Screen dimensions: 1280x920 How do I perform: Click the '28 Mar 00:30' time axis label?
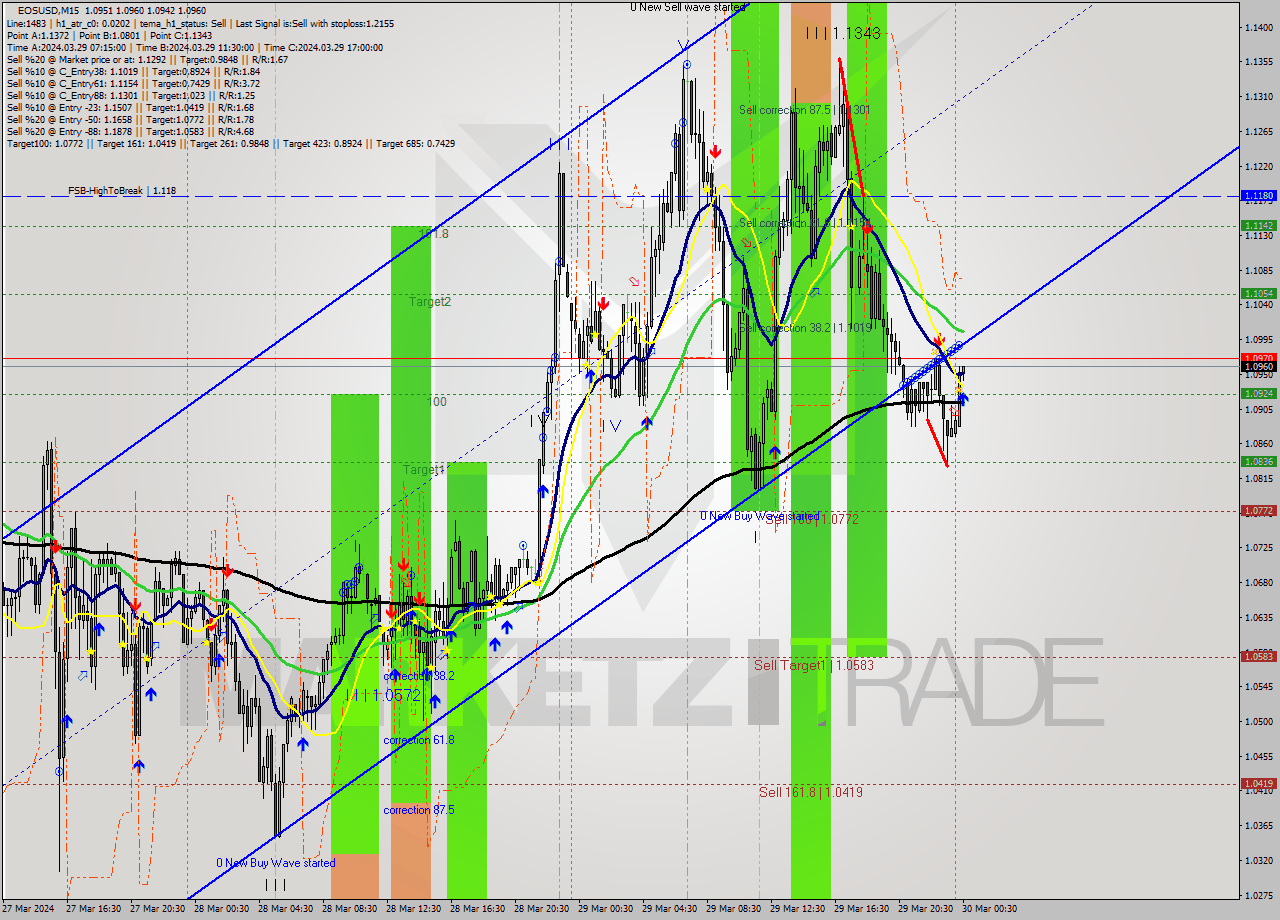[221, 909]
